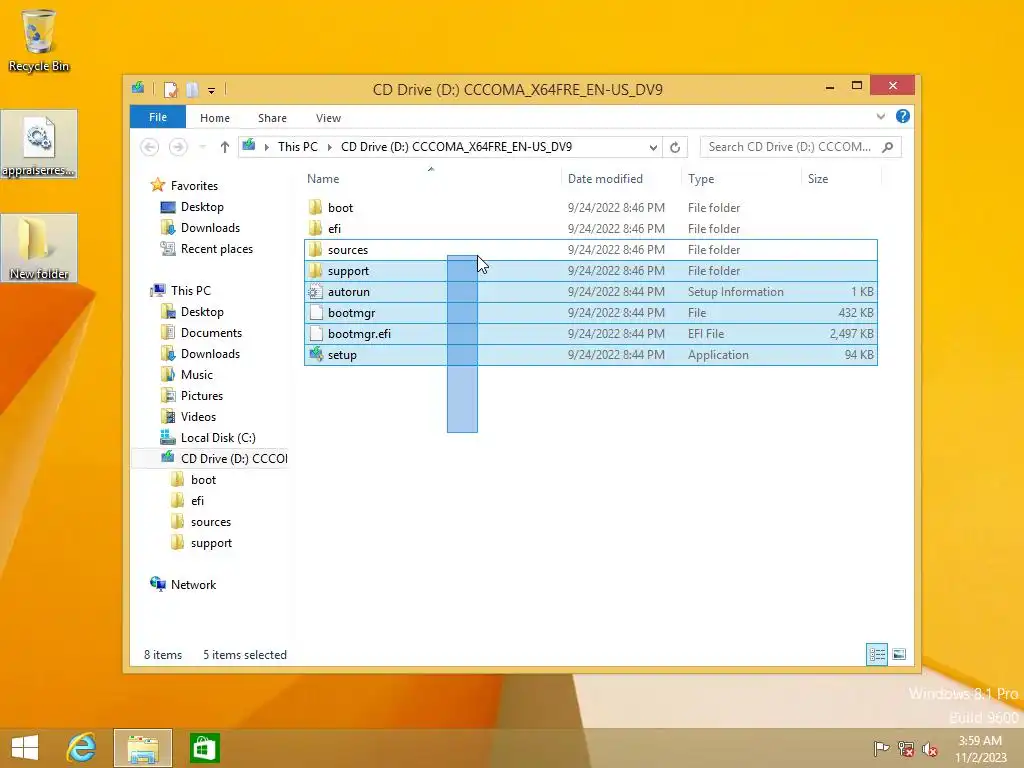The height and width of the screenshot is (768, 1024).
Task: Open the File tab
Action: click(158, 118)
